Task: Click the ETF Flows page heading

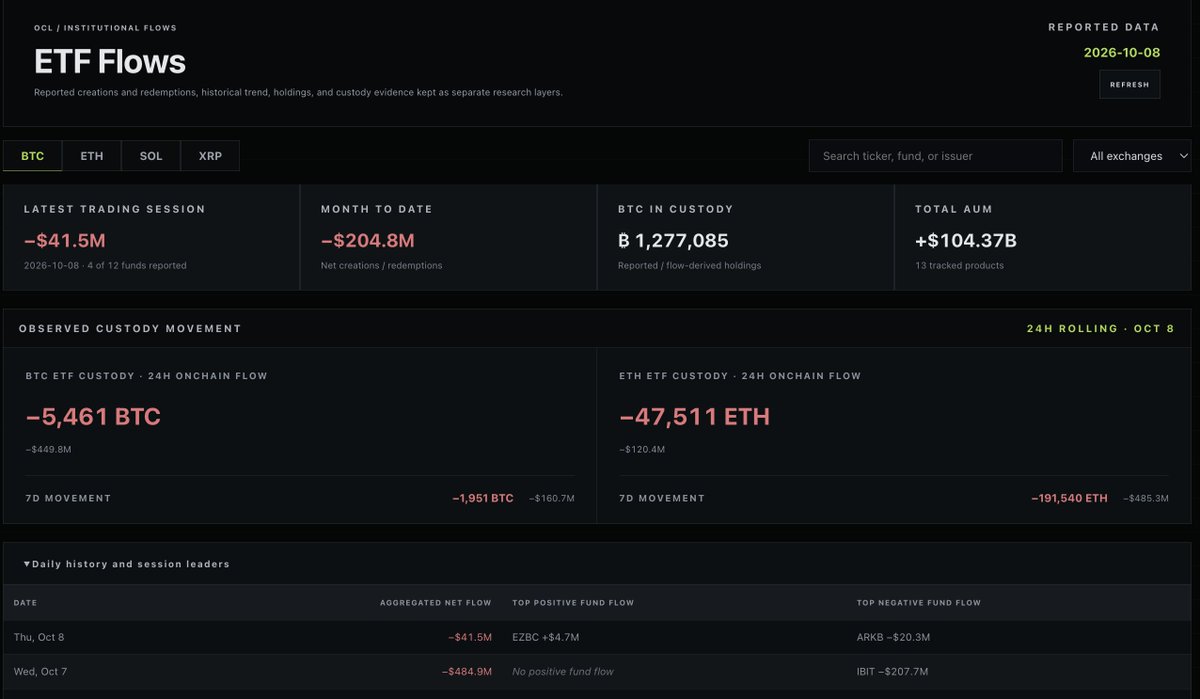Action: tap(110, 61)
